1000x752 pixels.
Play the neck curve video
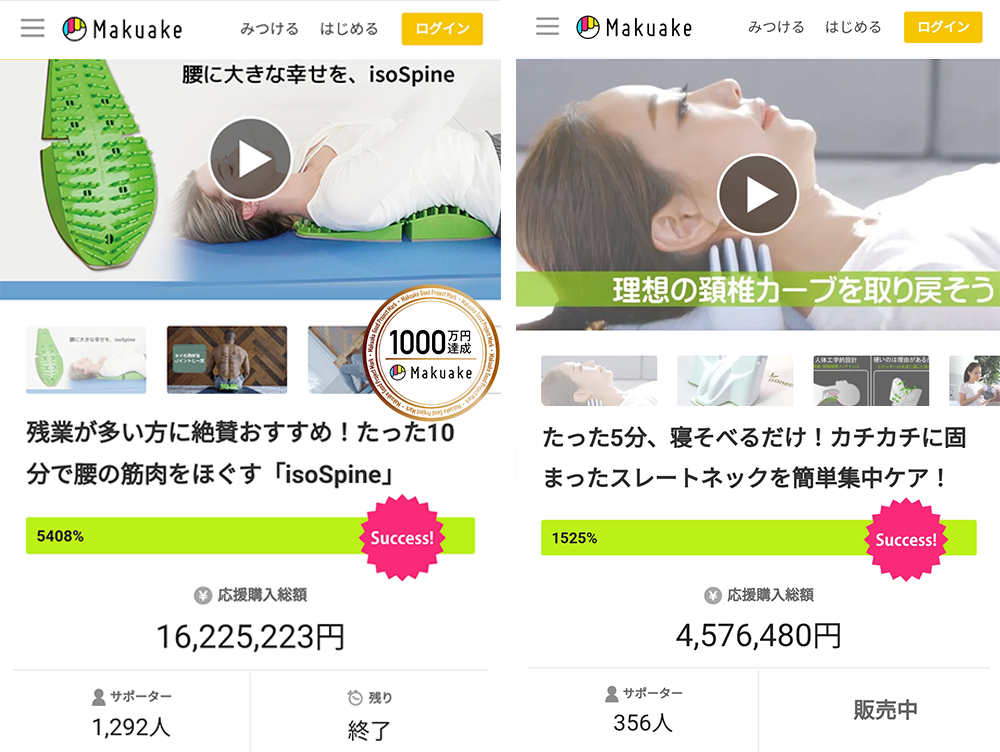coord(758,195)
